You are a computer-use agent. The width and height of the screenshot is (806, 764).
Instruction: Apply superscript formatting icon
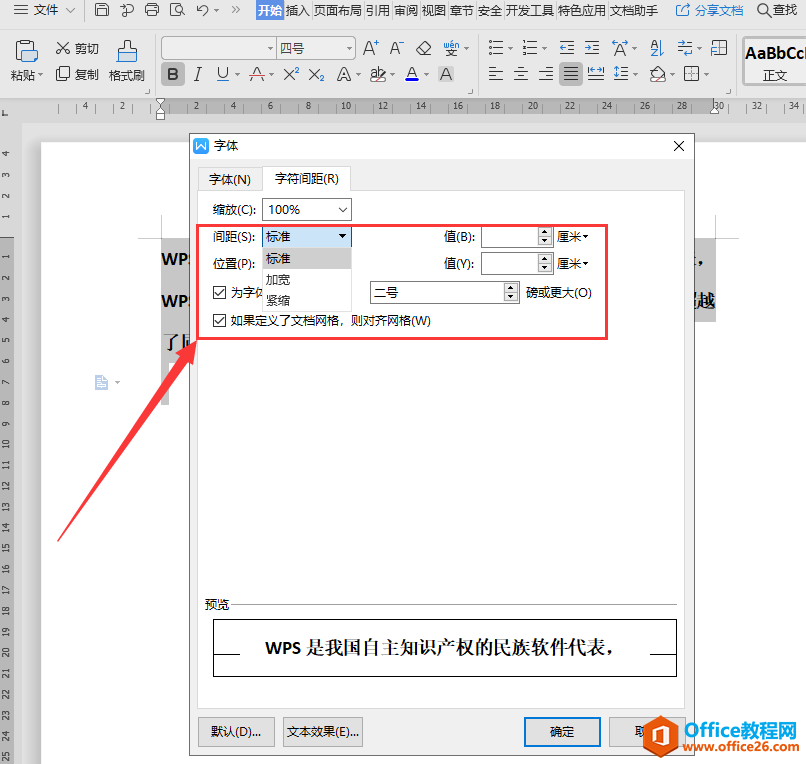point(291,75)
